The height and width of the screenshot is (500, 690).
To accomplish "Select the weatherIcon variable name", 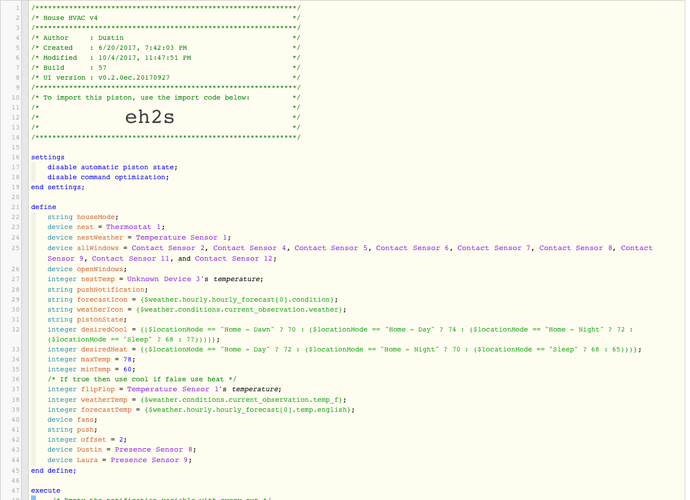I will pos(100,310).
